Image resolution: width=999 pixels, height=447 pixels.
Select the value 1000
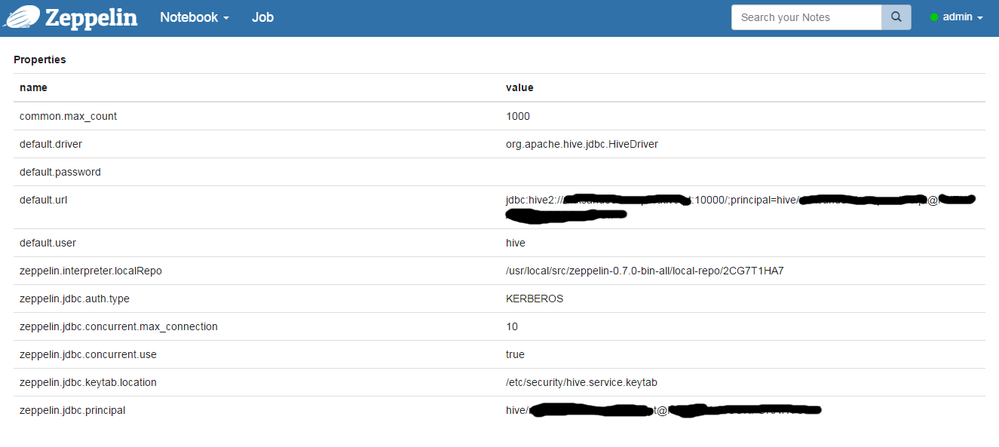coord(517,117)
